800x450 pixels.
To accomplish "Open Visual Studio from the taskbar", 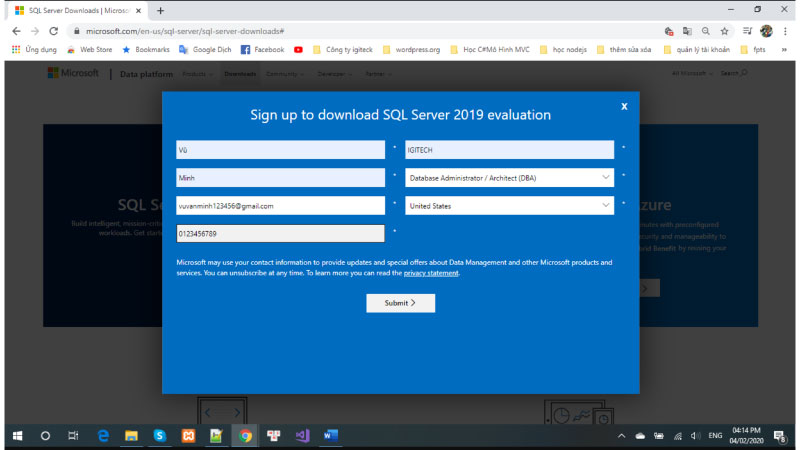I will click(x=303, y=436).
